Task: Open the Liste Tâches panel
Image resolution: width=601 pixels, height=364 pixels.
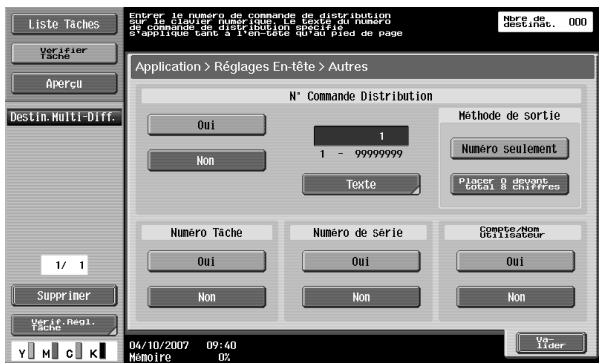Action: [64, 25]
